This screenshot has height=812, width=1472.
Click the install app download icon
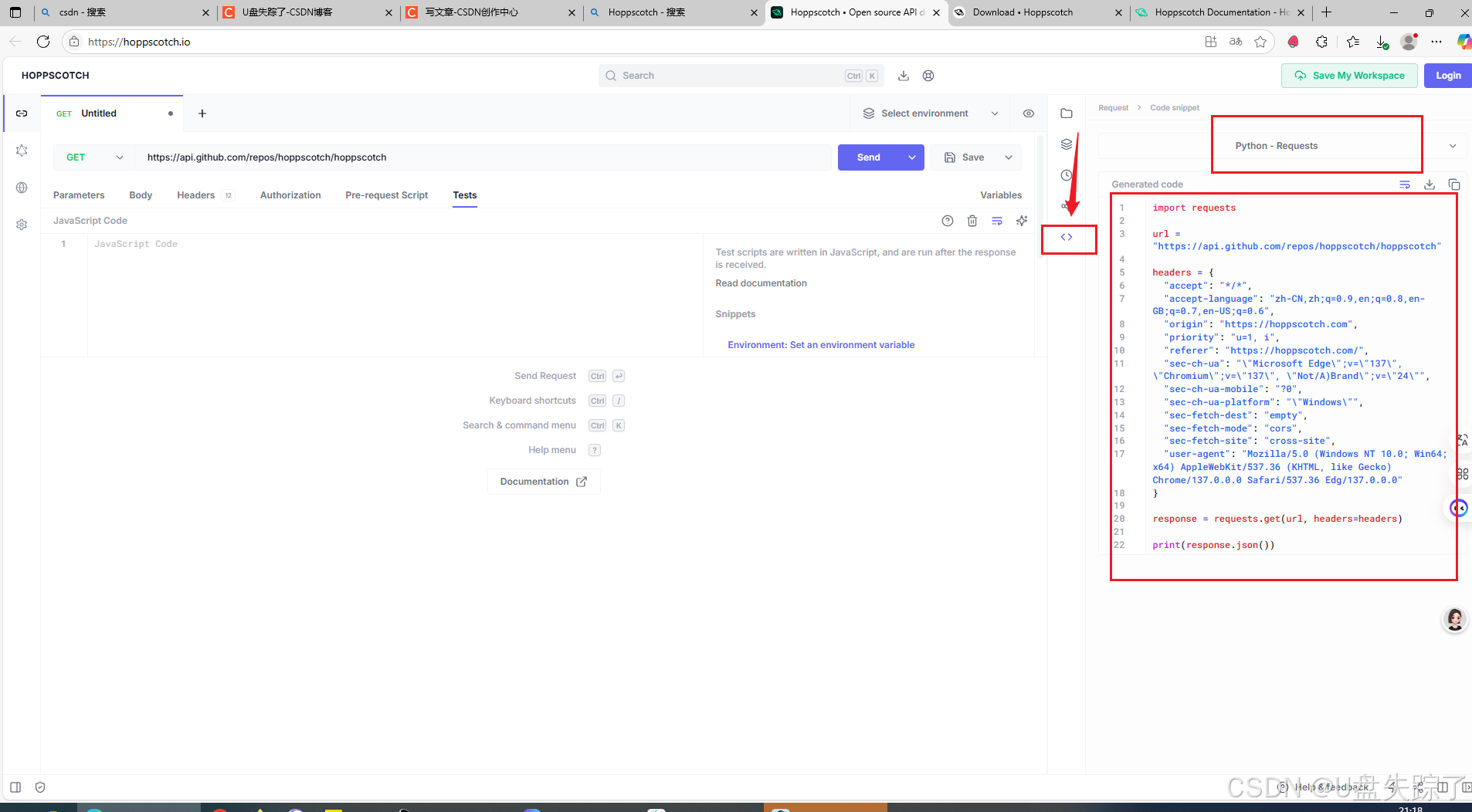pyautogui.click(x=904, y=76)
